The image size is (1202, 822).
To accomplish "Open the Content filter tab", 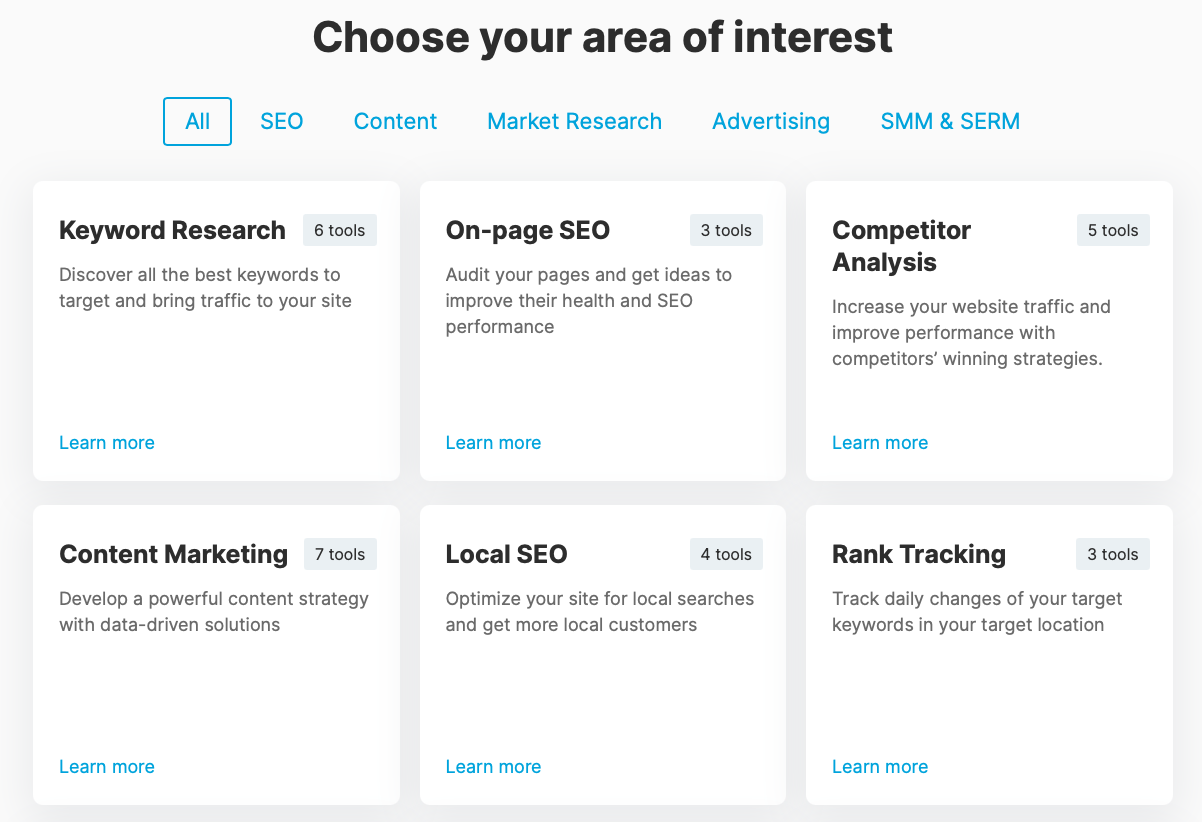I will (x=395, y=121).
